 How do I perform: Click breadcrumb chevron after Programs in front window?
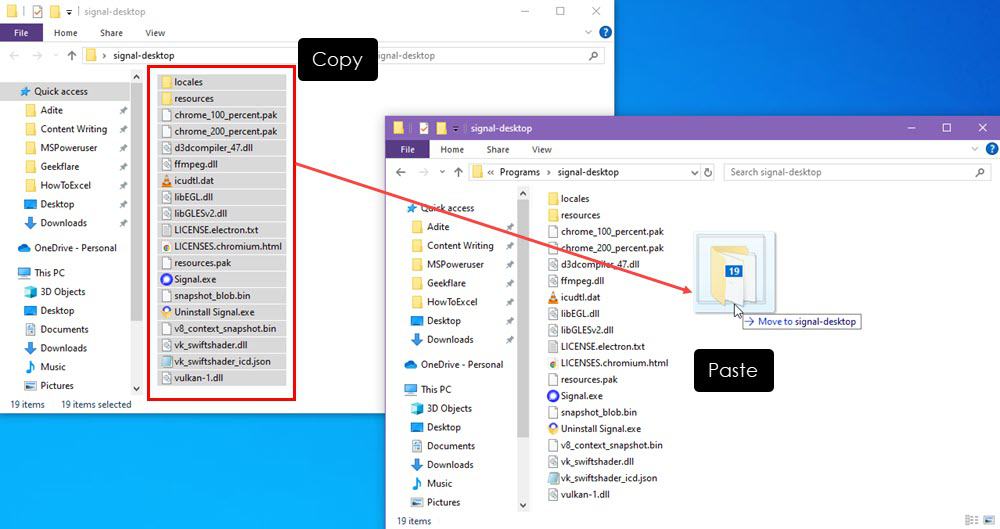click(548, 172)
